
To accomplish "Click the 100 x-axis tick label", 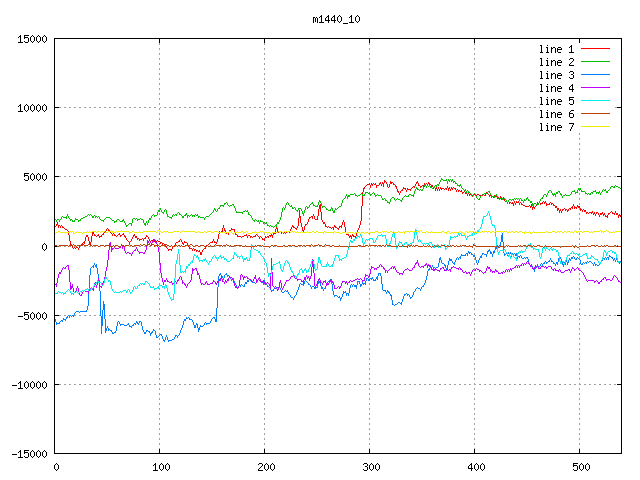I will click(159, 466).
